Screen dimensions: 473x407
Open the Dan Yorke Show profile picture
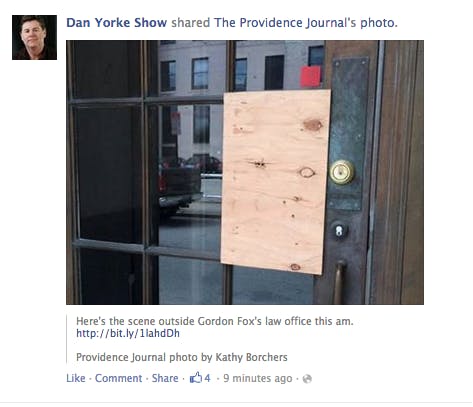pyautogui.click(x=34, y=37)
